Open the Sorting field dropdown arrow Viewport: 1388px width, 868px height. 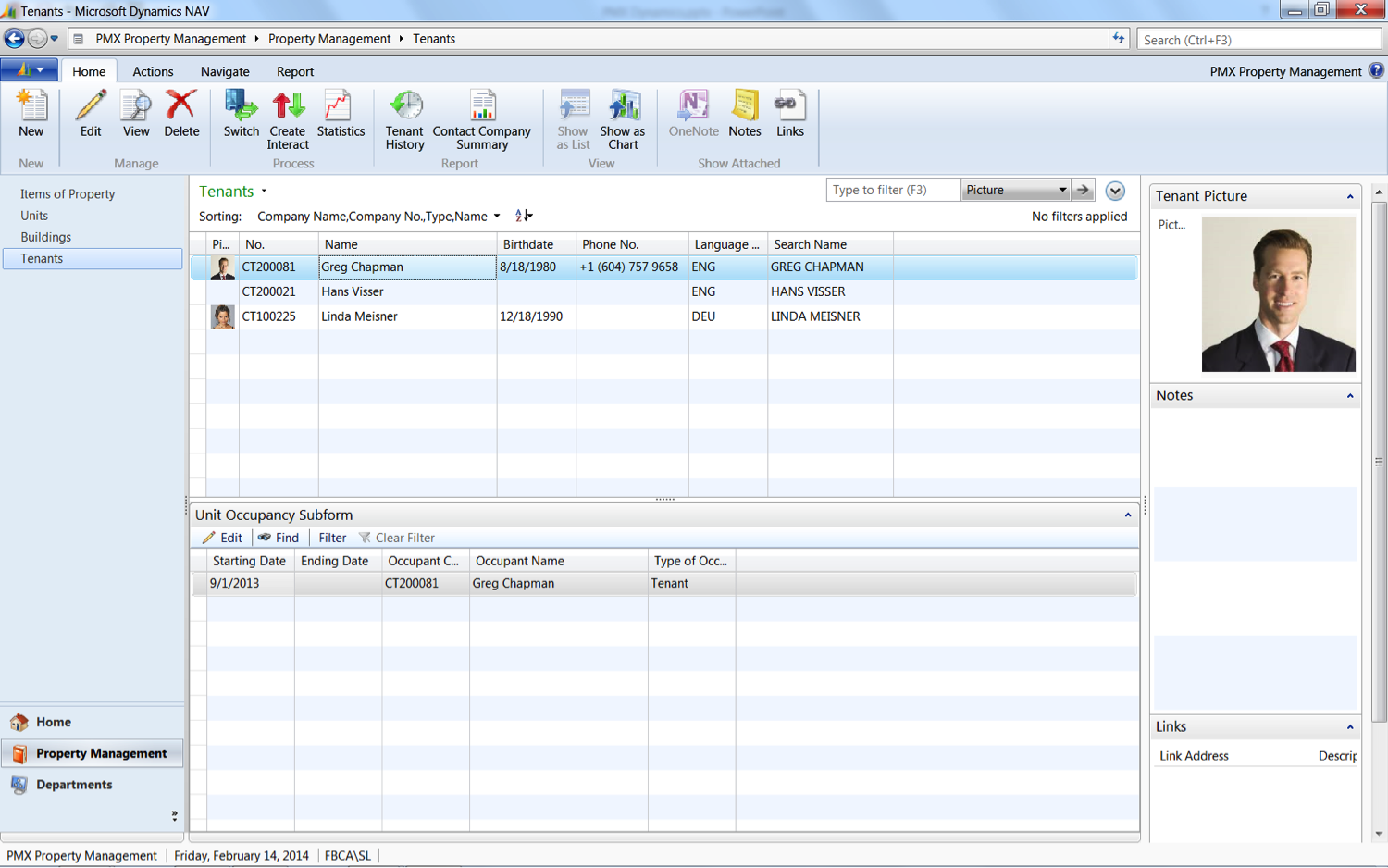[x=497, y=217]
